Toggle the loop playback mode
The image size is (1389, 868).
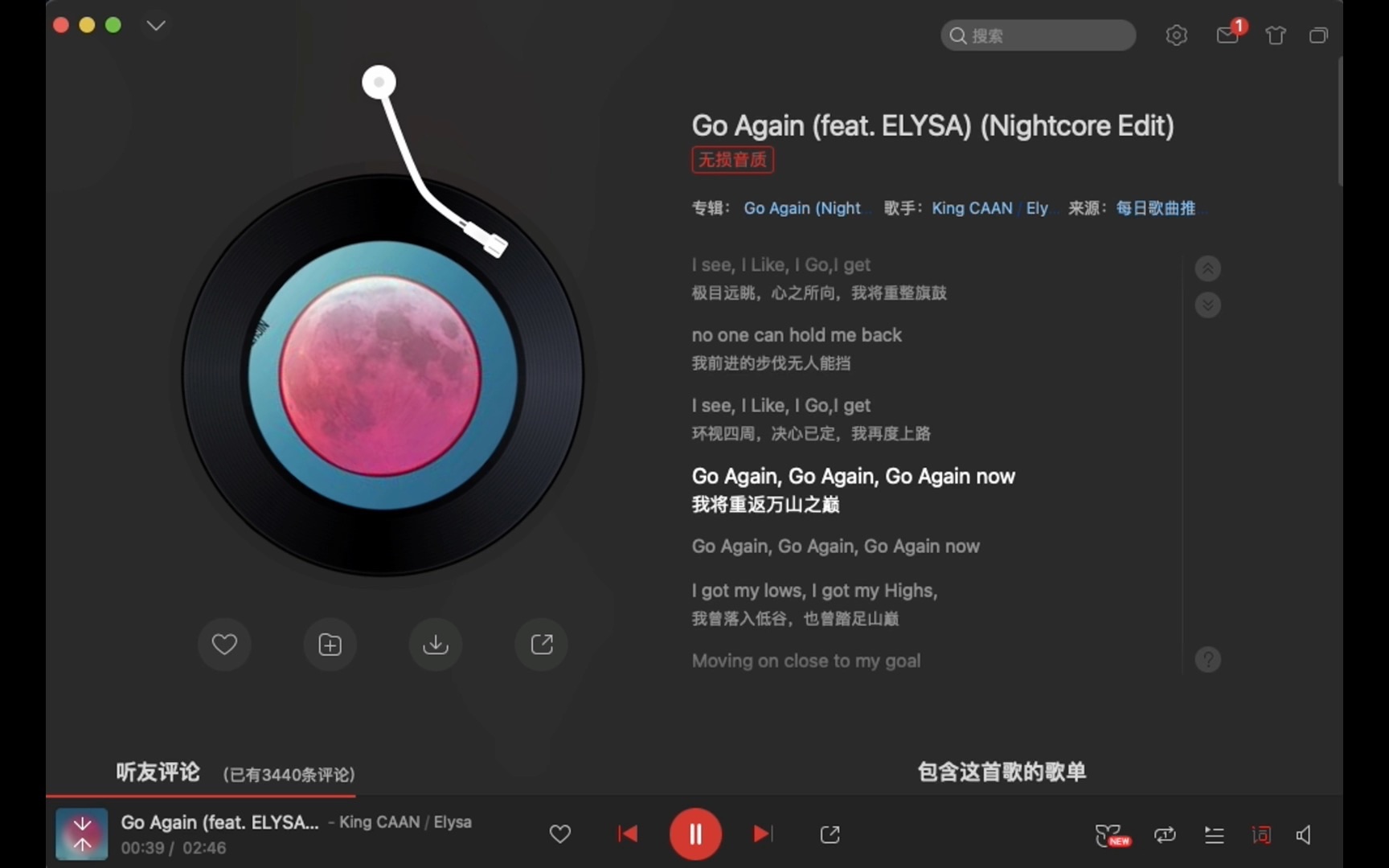click(x=1165, y=835)
